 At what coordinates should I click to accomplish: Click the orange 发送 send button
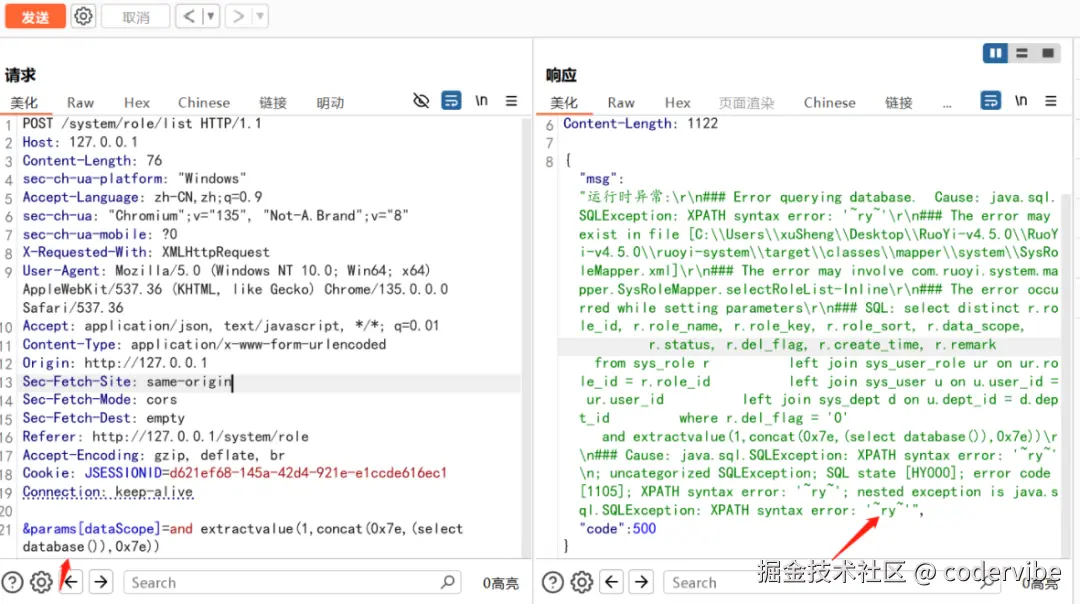tap(35, 16)
